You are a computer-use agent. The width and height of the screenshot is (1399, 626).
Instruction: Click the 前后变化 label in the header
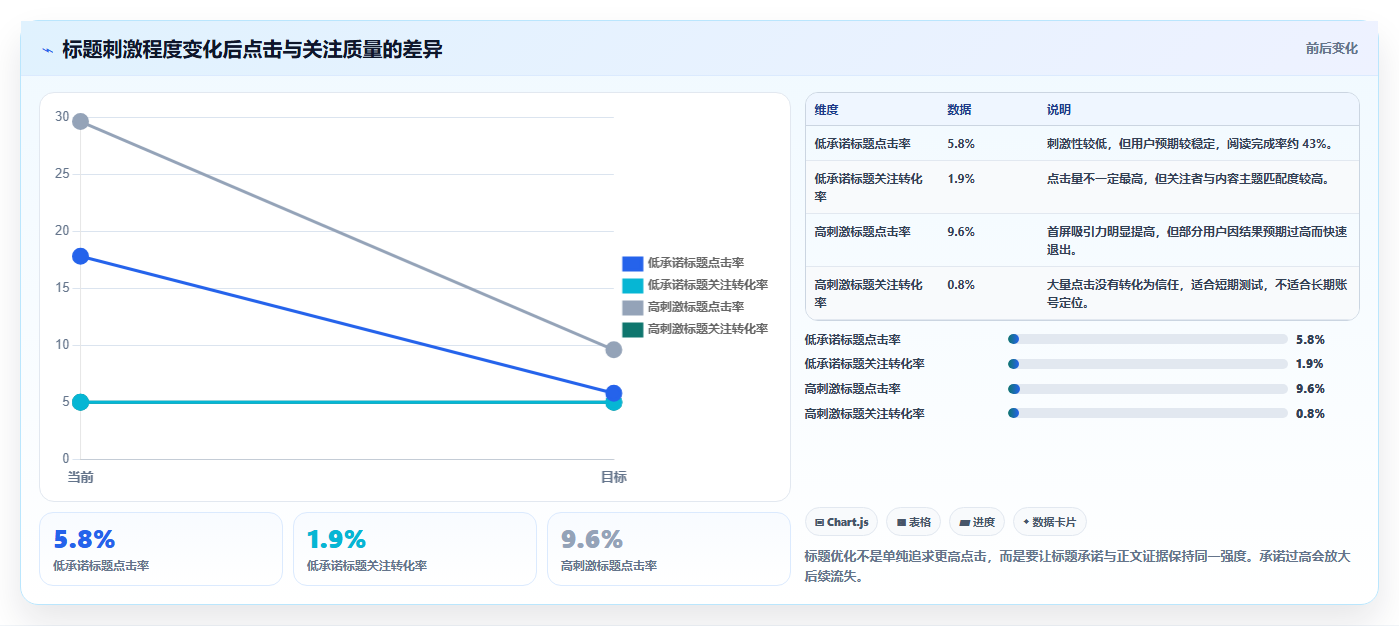pos(1331,48)
